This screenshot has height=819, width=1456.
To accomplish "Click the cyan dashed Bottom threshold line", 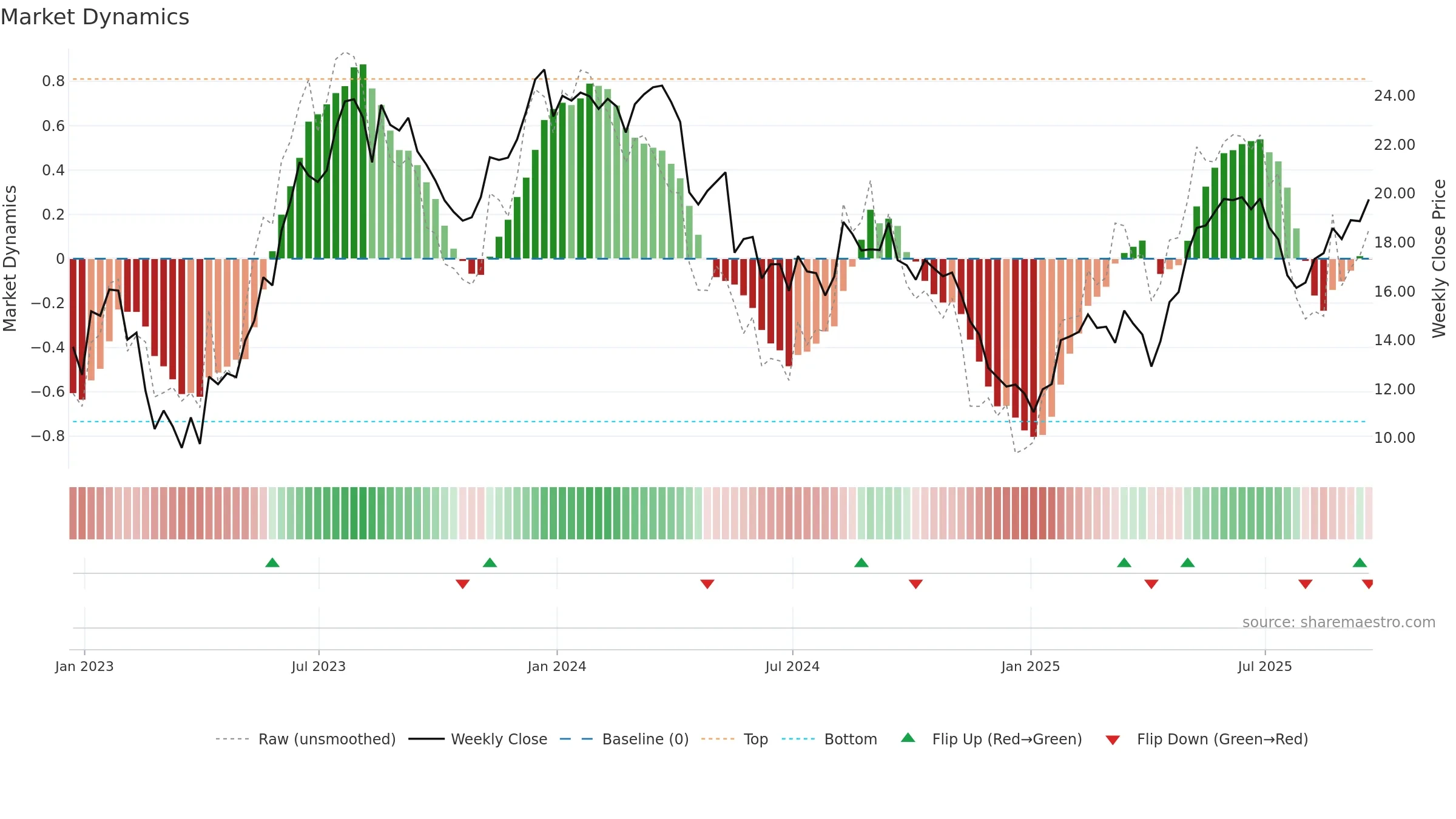I will (719, 421).
